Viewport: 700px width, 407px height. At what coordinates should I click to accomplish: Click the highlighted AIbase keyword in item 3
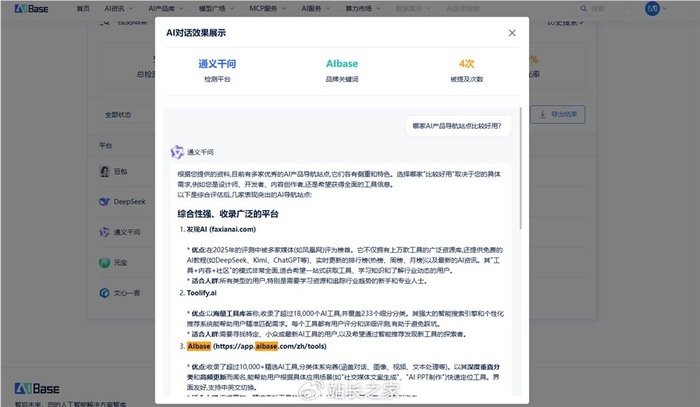pos(199,346)
